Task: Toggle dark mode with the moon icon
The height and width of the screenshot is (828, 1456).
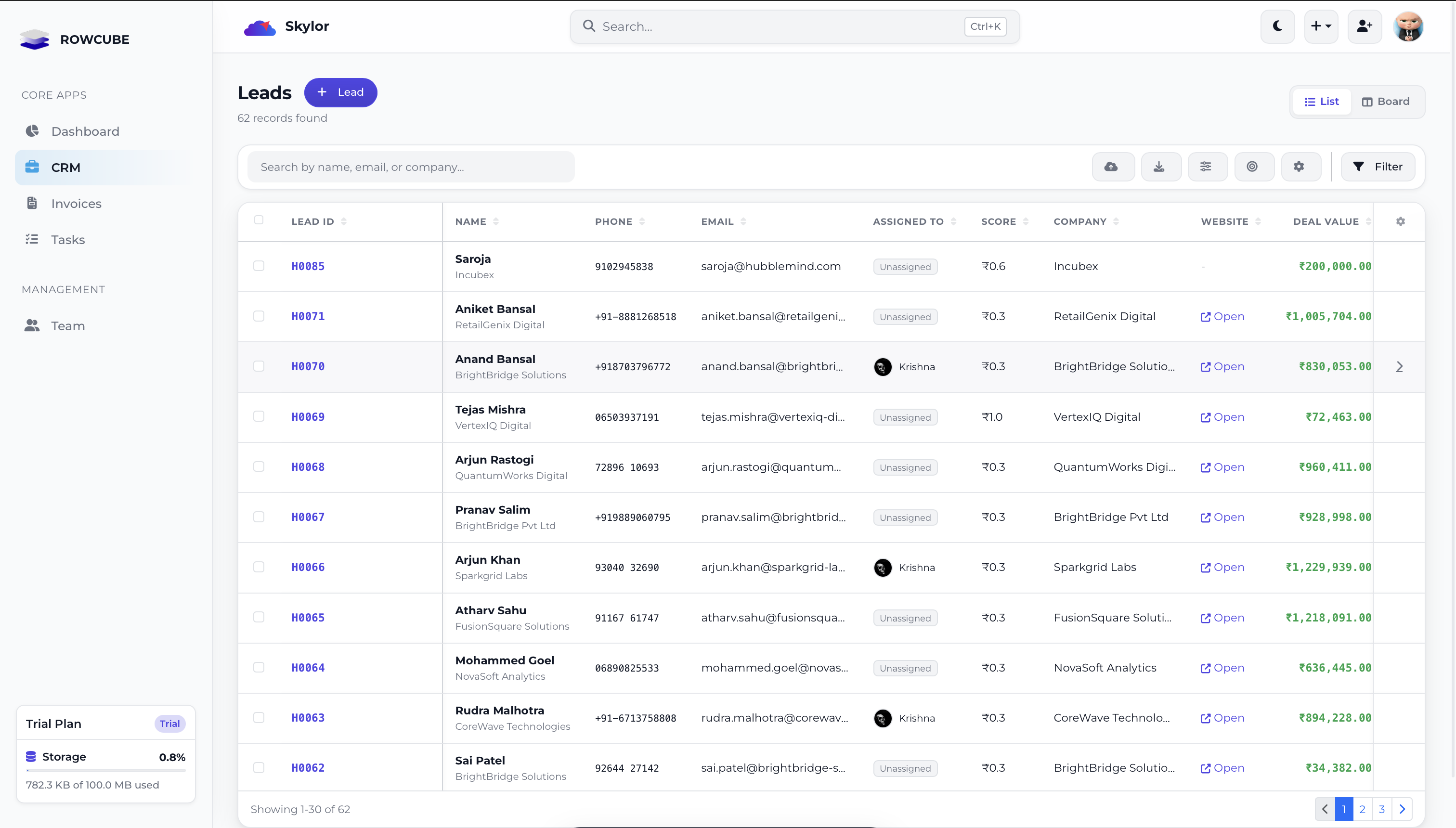Action: pos(1277,26)
